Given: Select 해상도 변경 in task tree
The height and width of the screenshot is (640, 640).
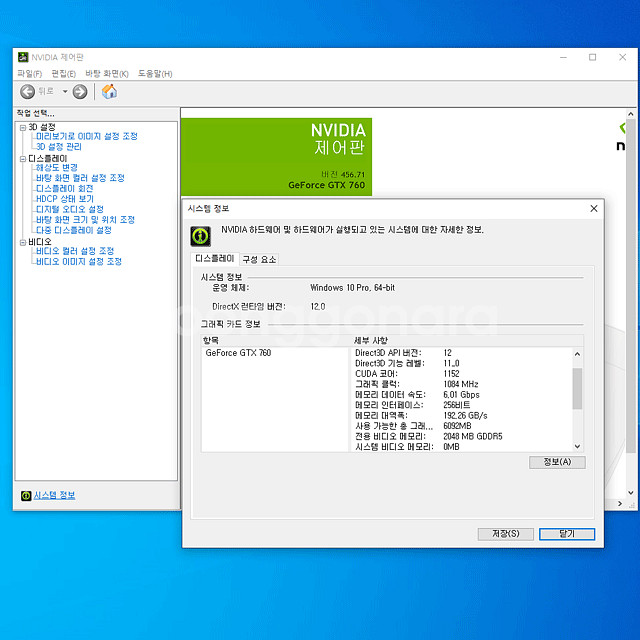Looking at the screenshot, I should (x=57, y=167).
